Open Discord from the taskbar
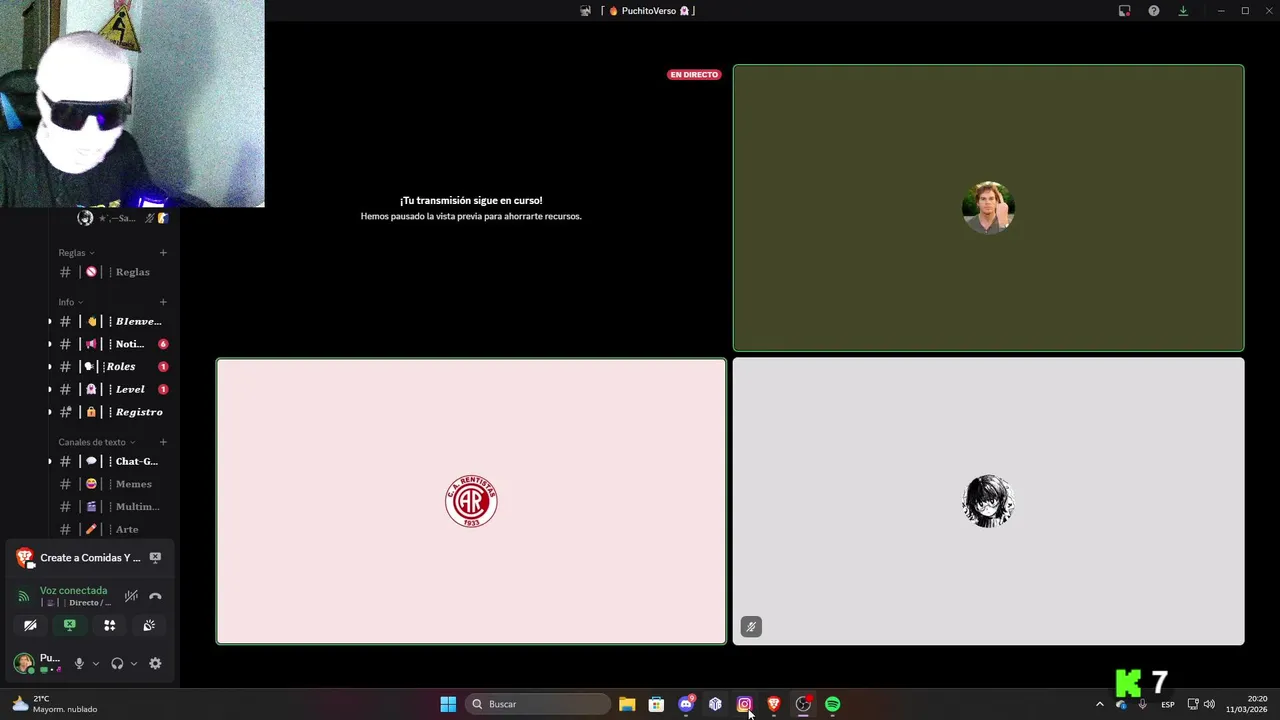This screenshot has width=1280, height=720. [686, 704]
